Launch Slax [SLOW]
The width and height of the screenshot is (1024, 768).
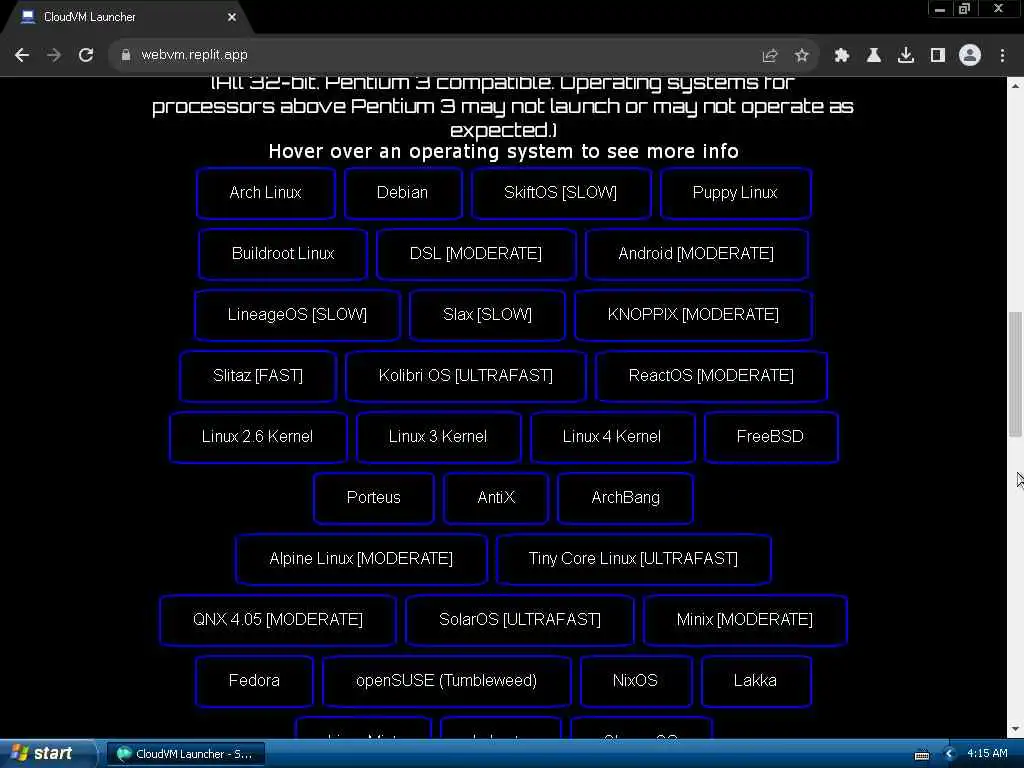coord(487,315)
